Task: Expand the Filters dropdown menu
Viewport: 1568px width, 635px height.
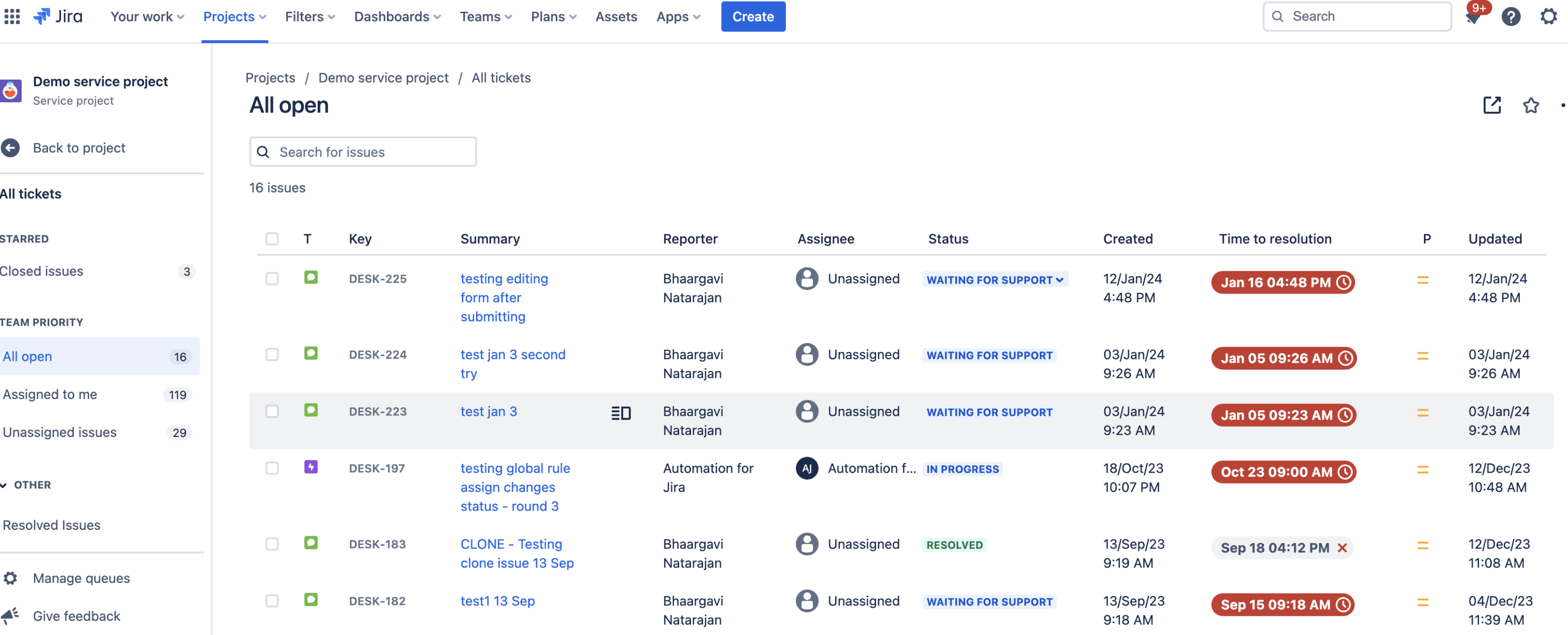Action: click(x=310, y=16)
